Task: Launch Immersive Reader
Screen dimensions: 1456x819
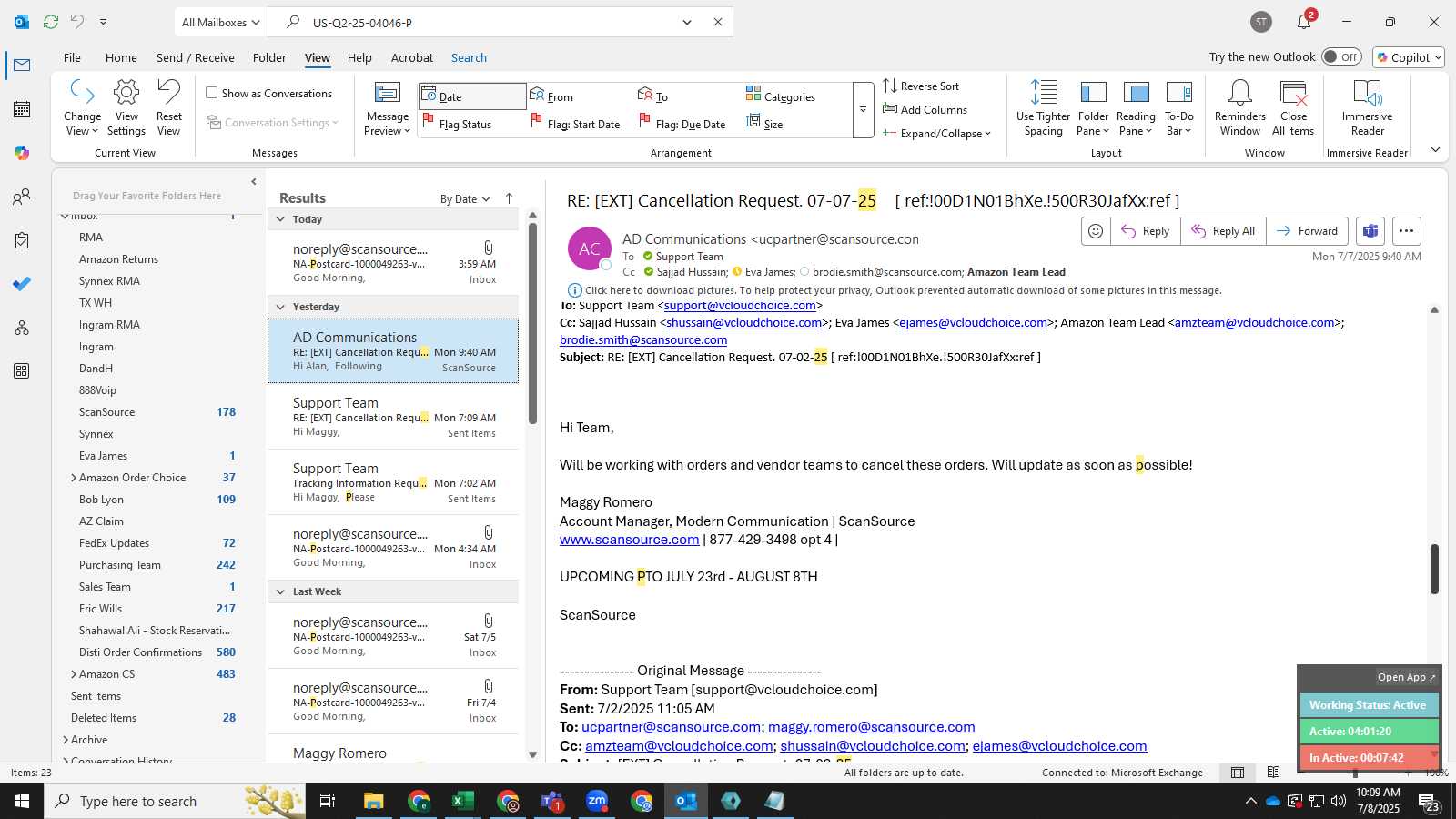Action: point(1367,108)
